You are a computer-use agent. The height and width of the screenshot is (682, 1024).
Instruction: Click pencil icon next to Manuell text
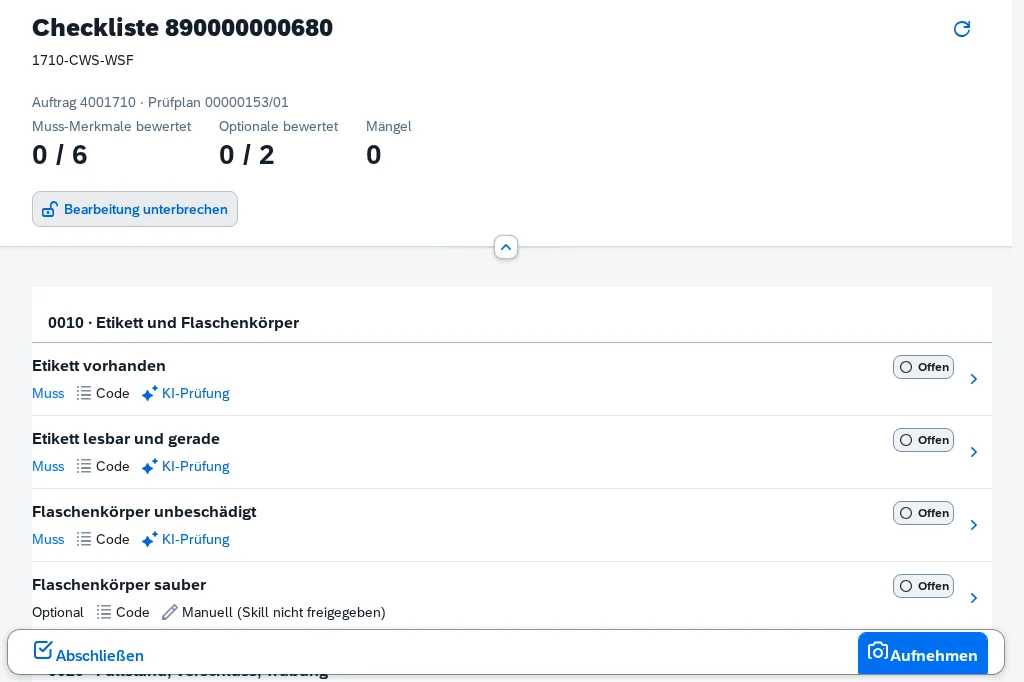click(170, 612)
